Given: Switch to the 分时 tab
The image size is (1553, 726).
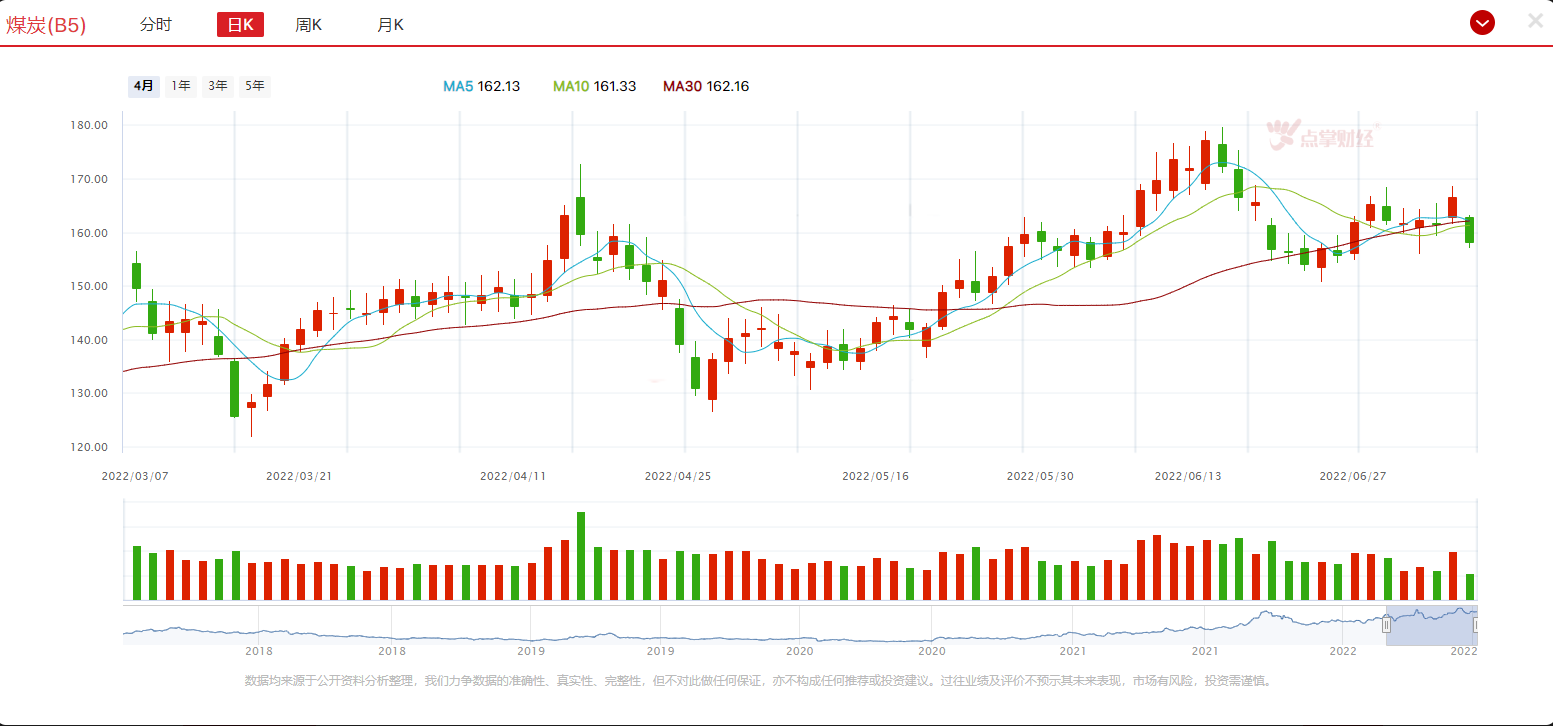Looking at the screenshot, I should point(156,25).
